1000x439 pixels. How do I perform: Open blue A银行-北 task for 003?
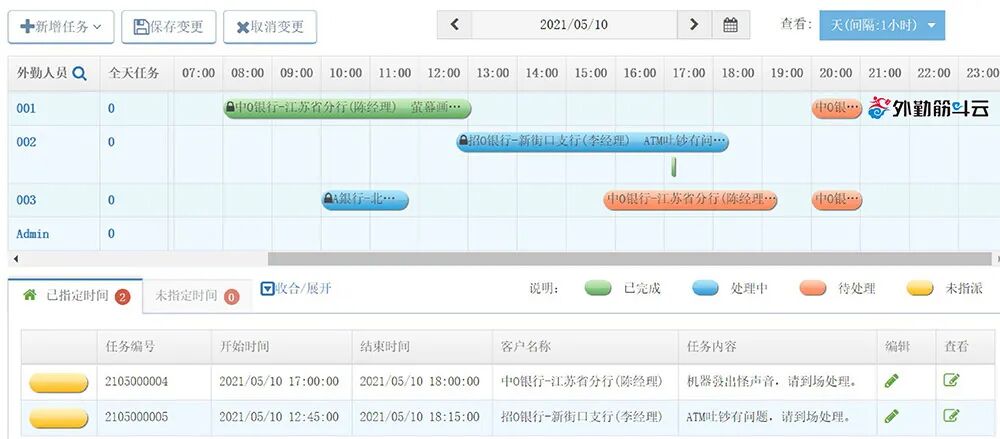[x=365, y=200]
